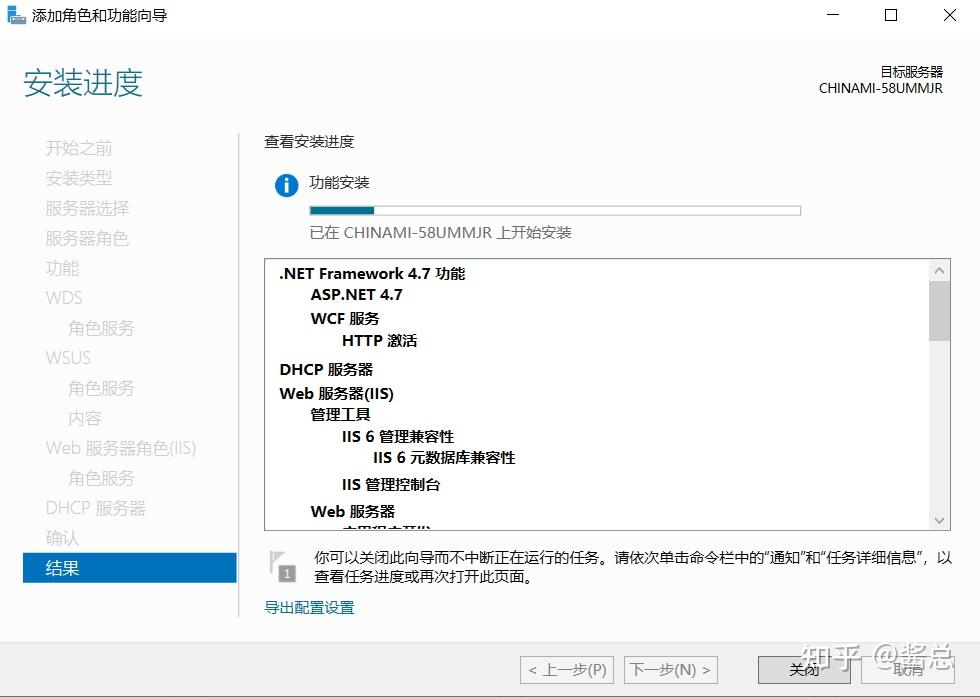Click the 关闭 button
Image resolution: width=980 pixels, height=697 pixels.
[803, 669]
